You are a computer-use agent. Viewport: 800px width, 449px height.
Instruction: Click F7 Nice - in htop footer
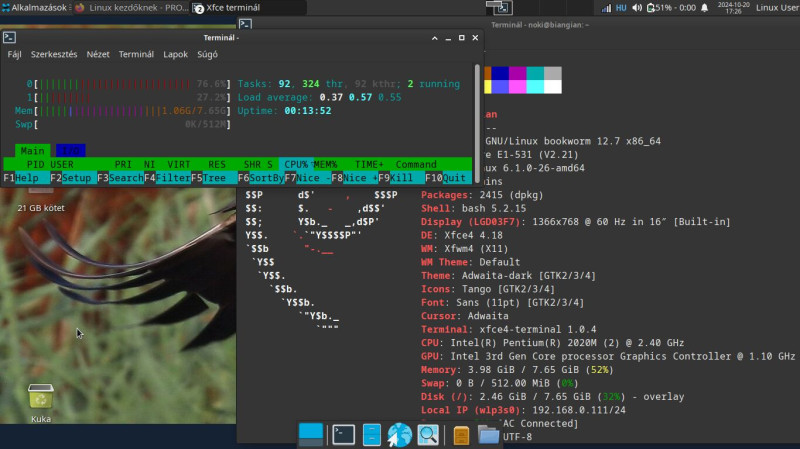click(308, 178)
